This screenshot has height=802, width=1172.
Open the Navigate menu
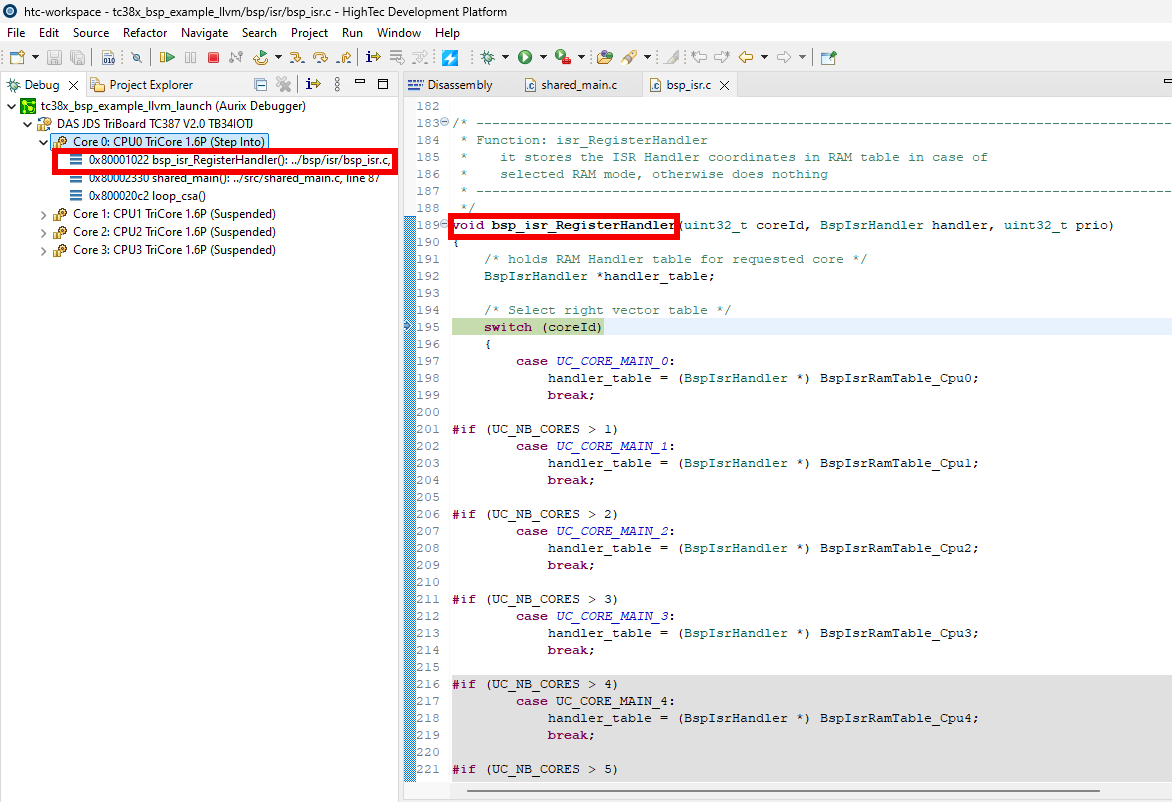(204, 33)
